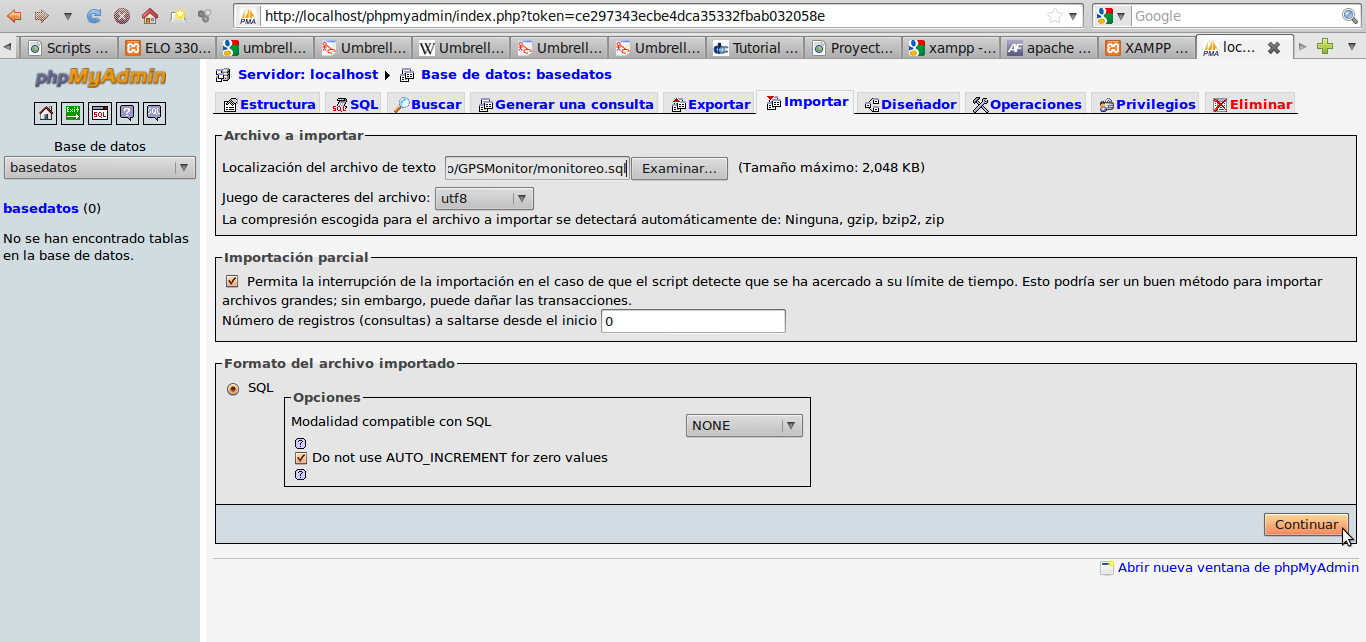This screenshot has height=642, width=1366.
Task: Switch to the Estructura tab
Action: click(268, 104)
